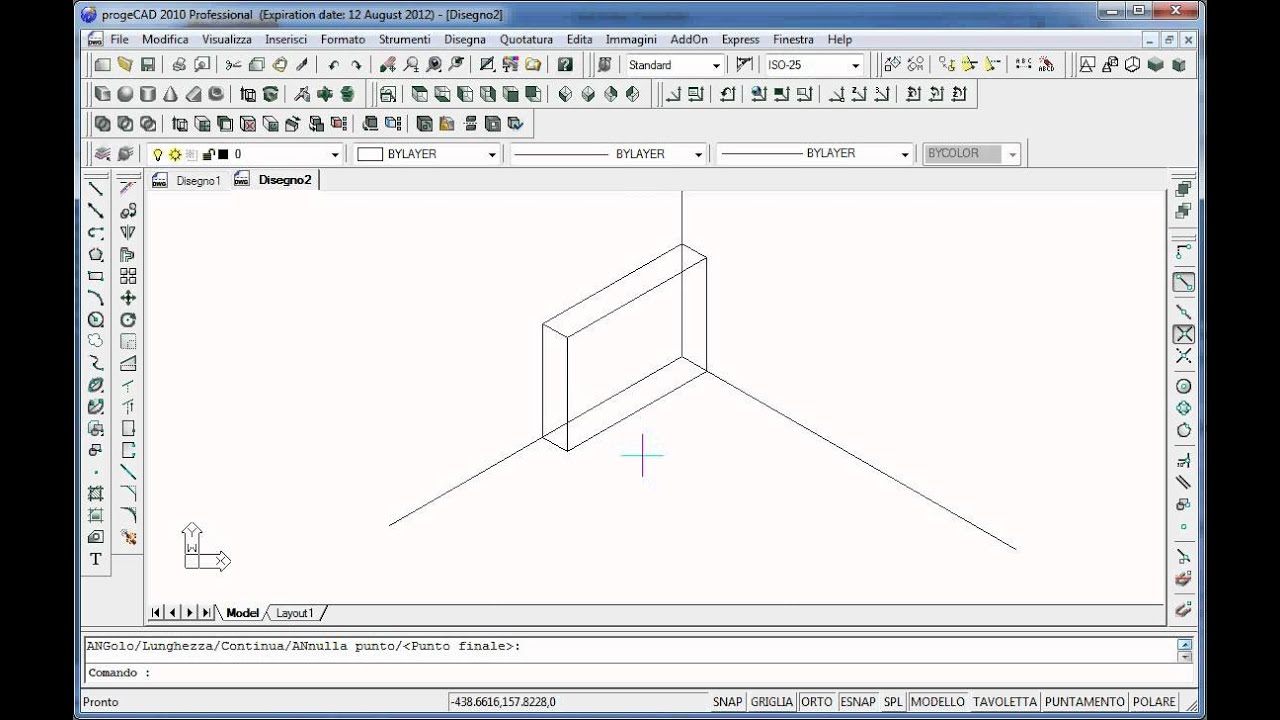This screenshot has height=720, width=1280.
Task: Select the Sphere solid tool
Action: click(x=125, y=94)
